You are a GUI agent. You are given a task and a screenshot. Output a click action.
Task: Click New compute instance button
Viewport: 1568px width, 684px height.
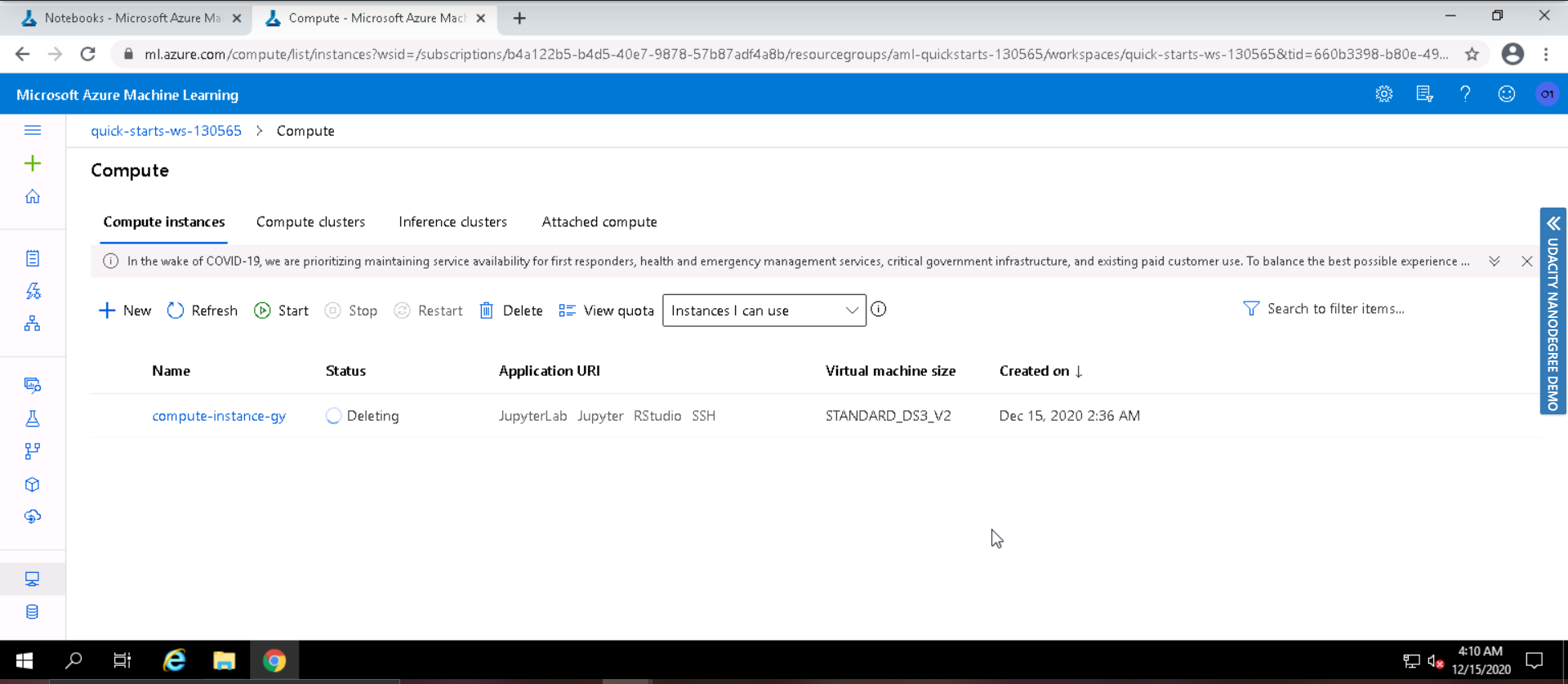pos(125,311)
